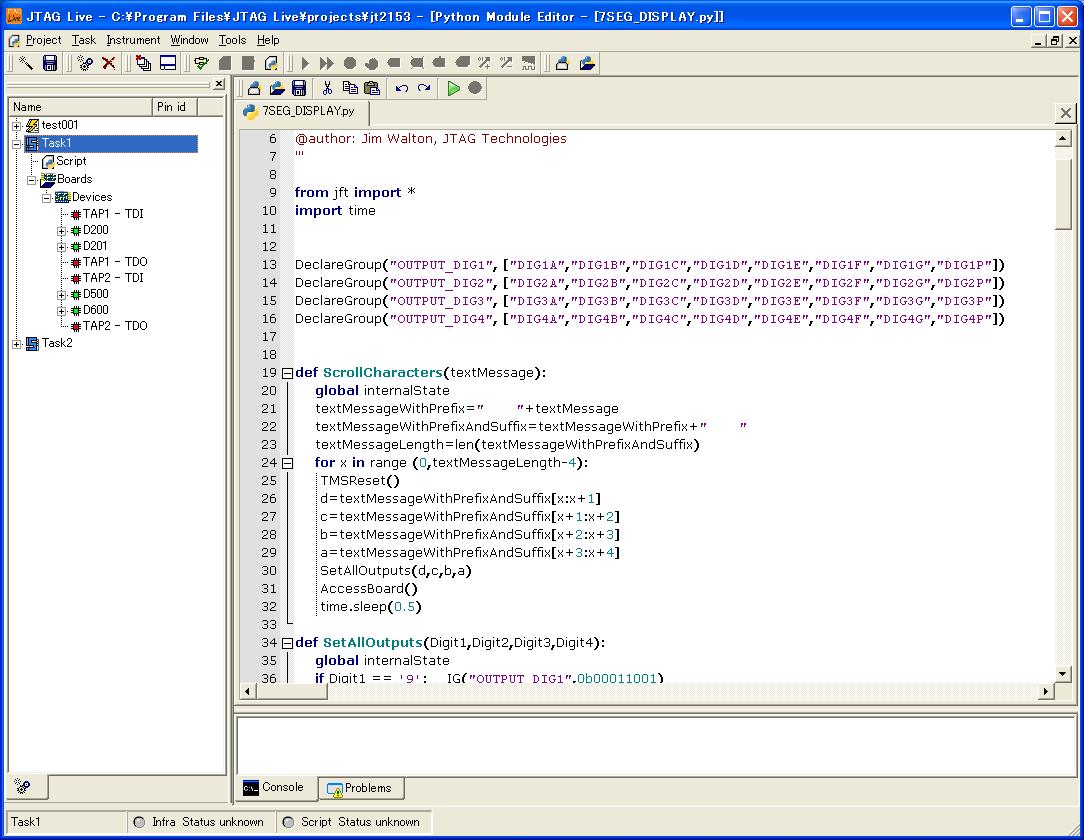Click the wizard wand toolbar icon

[x=26, y=64]
